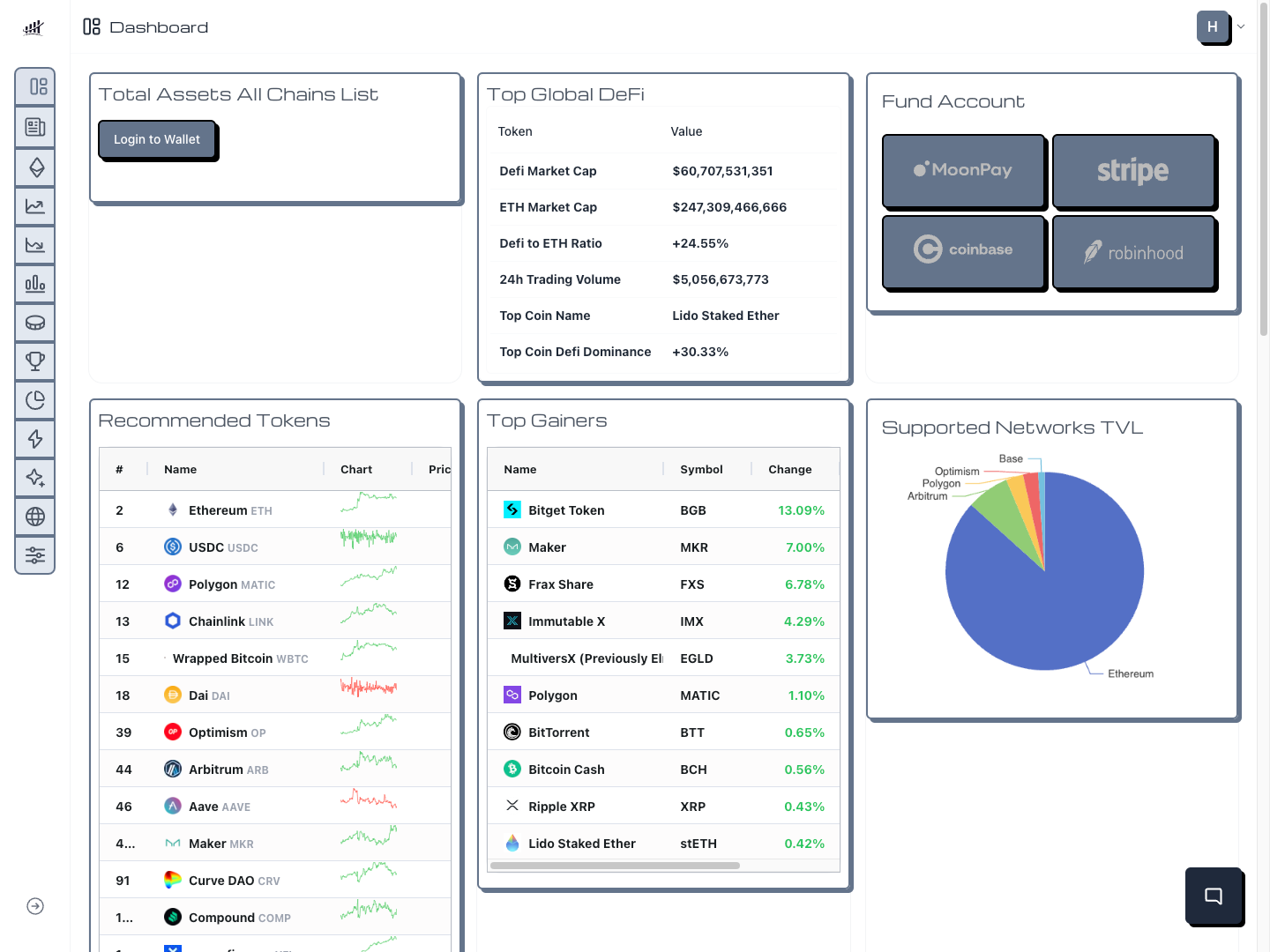
Task: Sort Top Gainers by Symbol column
Action: pos(707,469)
